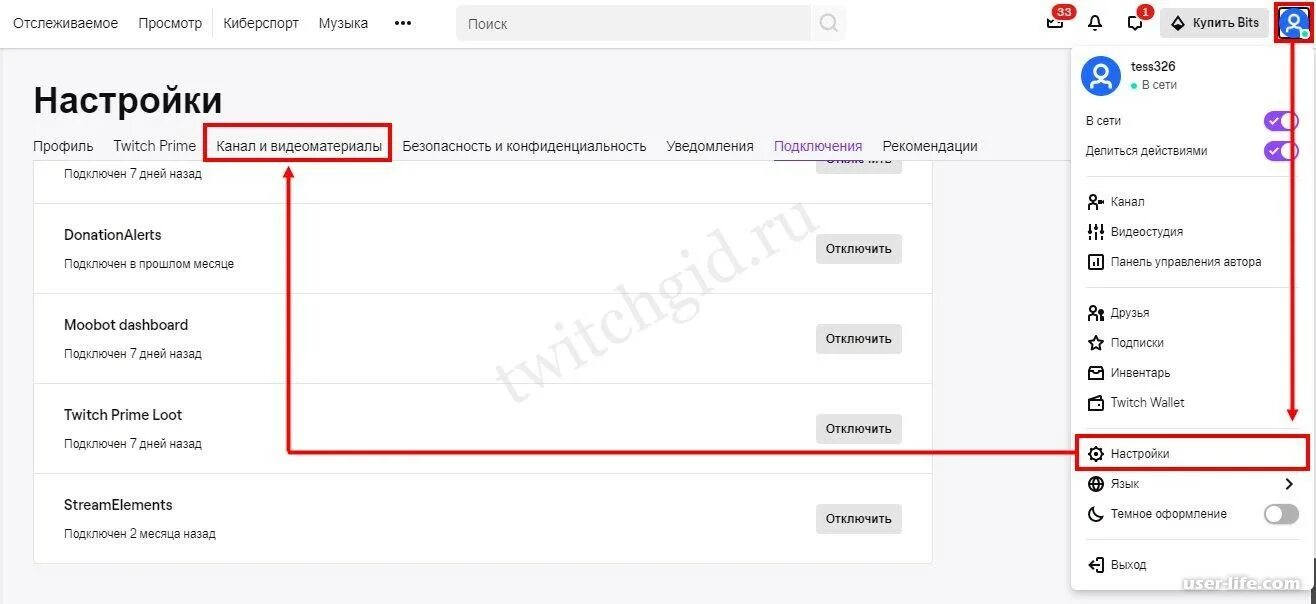
Task: Click the Настройки gear icon
Action: 1095,454
